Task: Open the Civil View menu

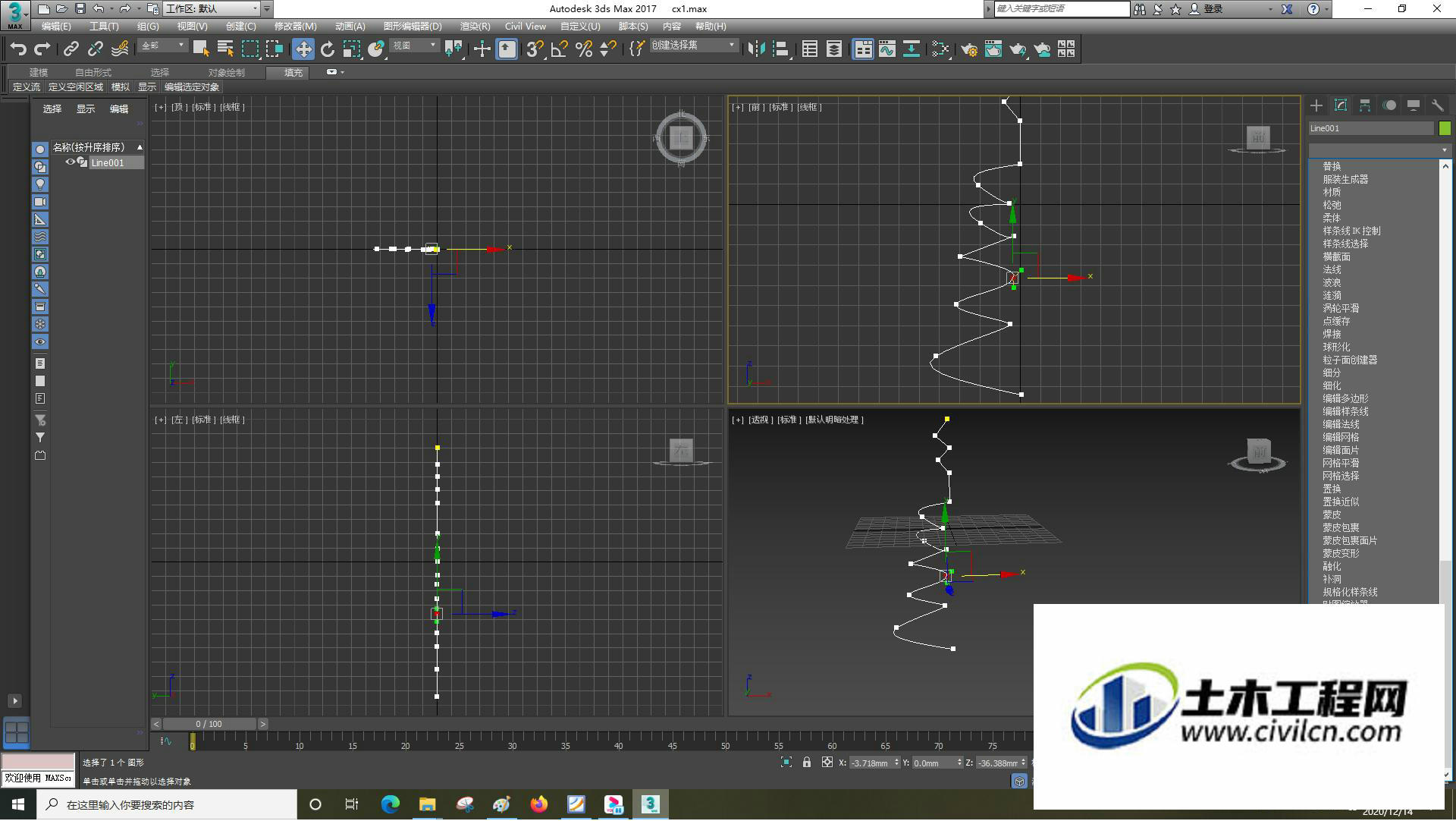Action: (526, 27)
